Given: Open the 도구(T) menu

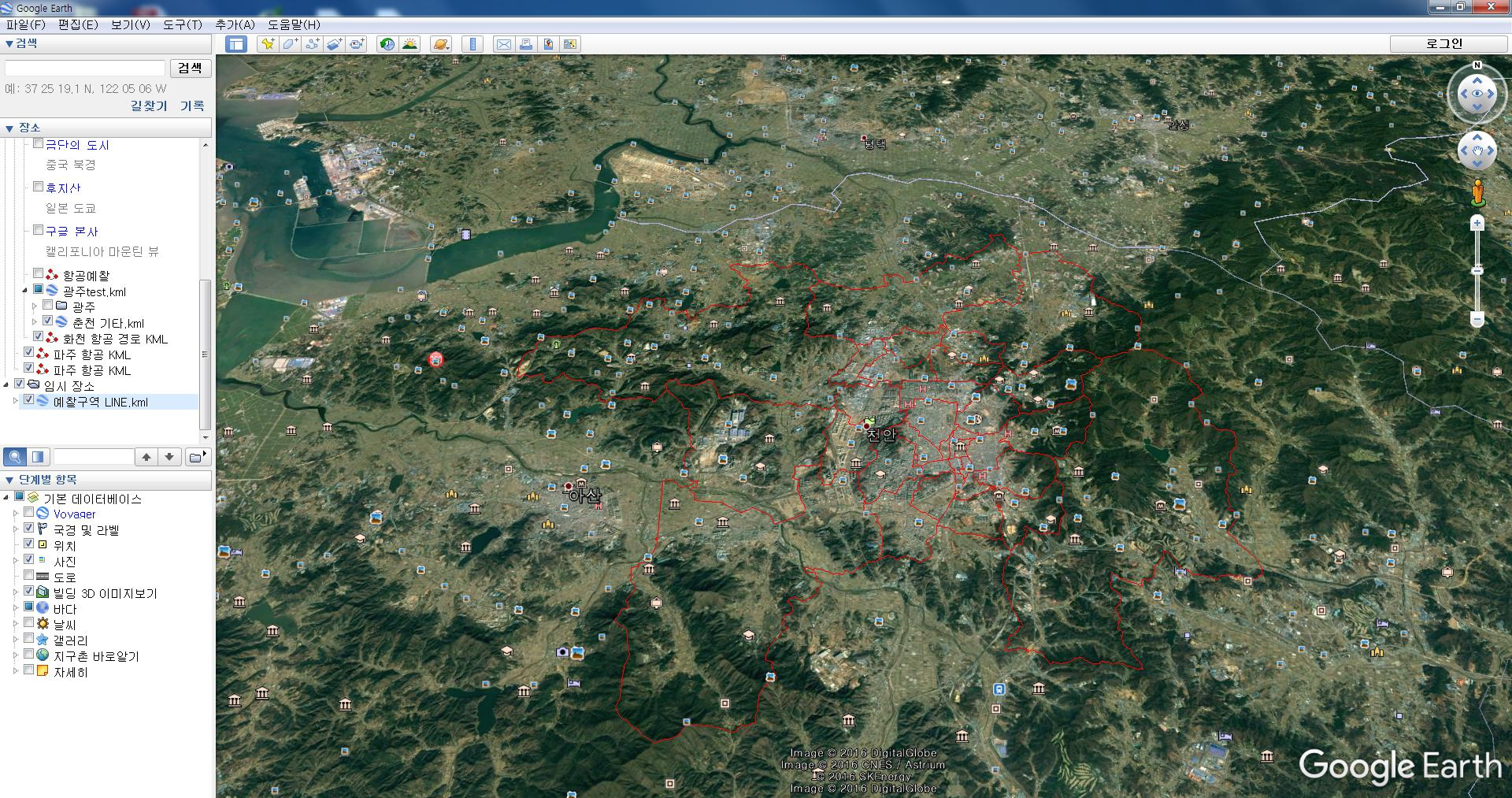Looking at the screenshot, I should (x=183, y=24).
